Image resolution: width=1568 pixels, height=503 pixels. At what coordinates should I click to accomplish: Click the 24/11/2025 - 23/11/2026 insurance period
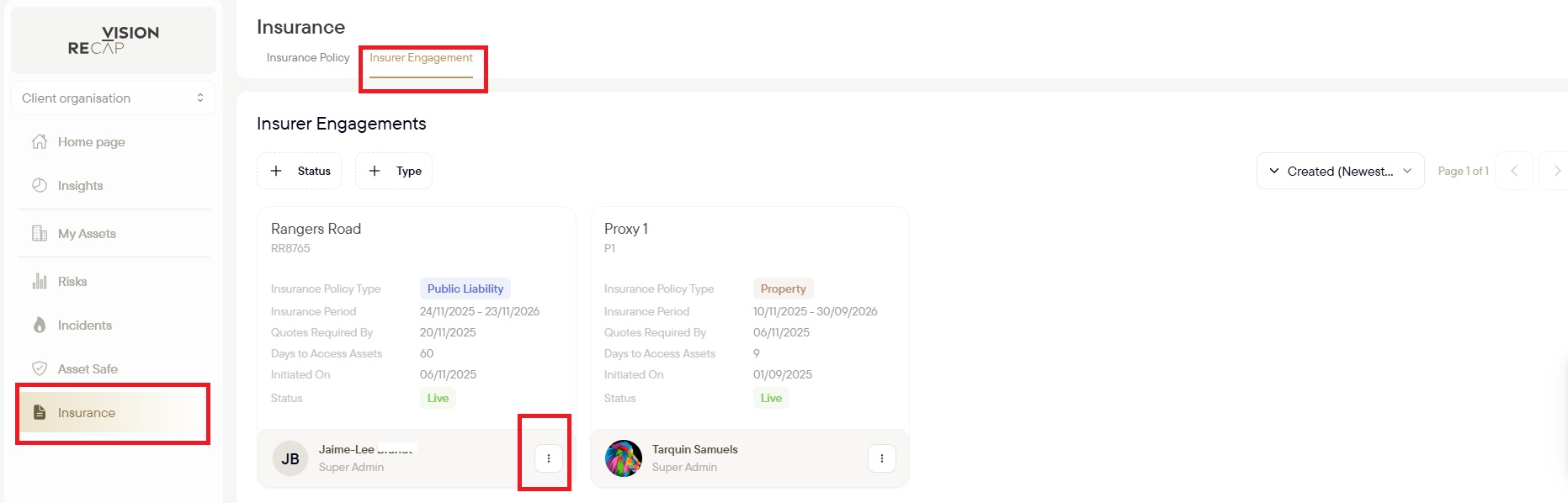coord(480,311)
